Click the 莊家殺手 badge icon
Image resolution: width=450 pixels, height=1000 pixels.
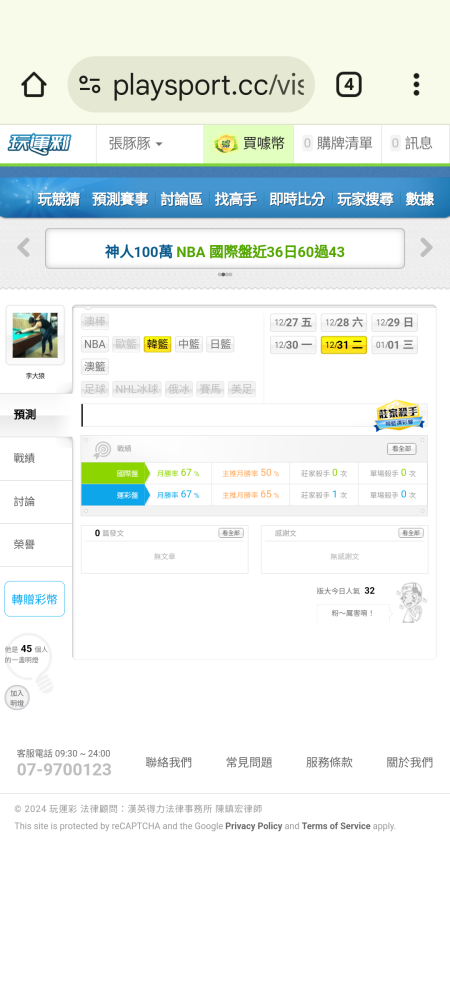(x=400, y=416)
